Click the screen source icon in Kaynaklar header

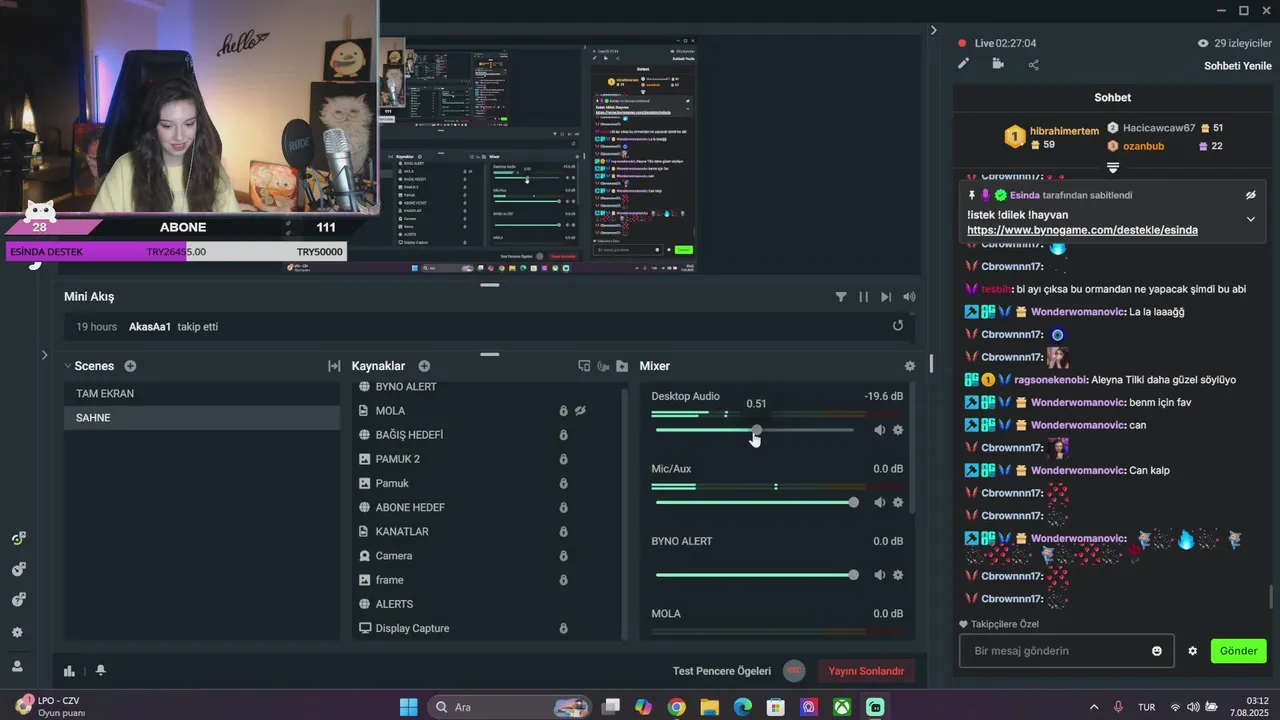tap(584, 366)
